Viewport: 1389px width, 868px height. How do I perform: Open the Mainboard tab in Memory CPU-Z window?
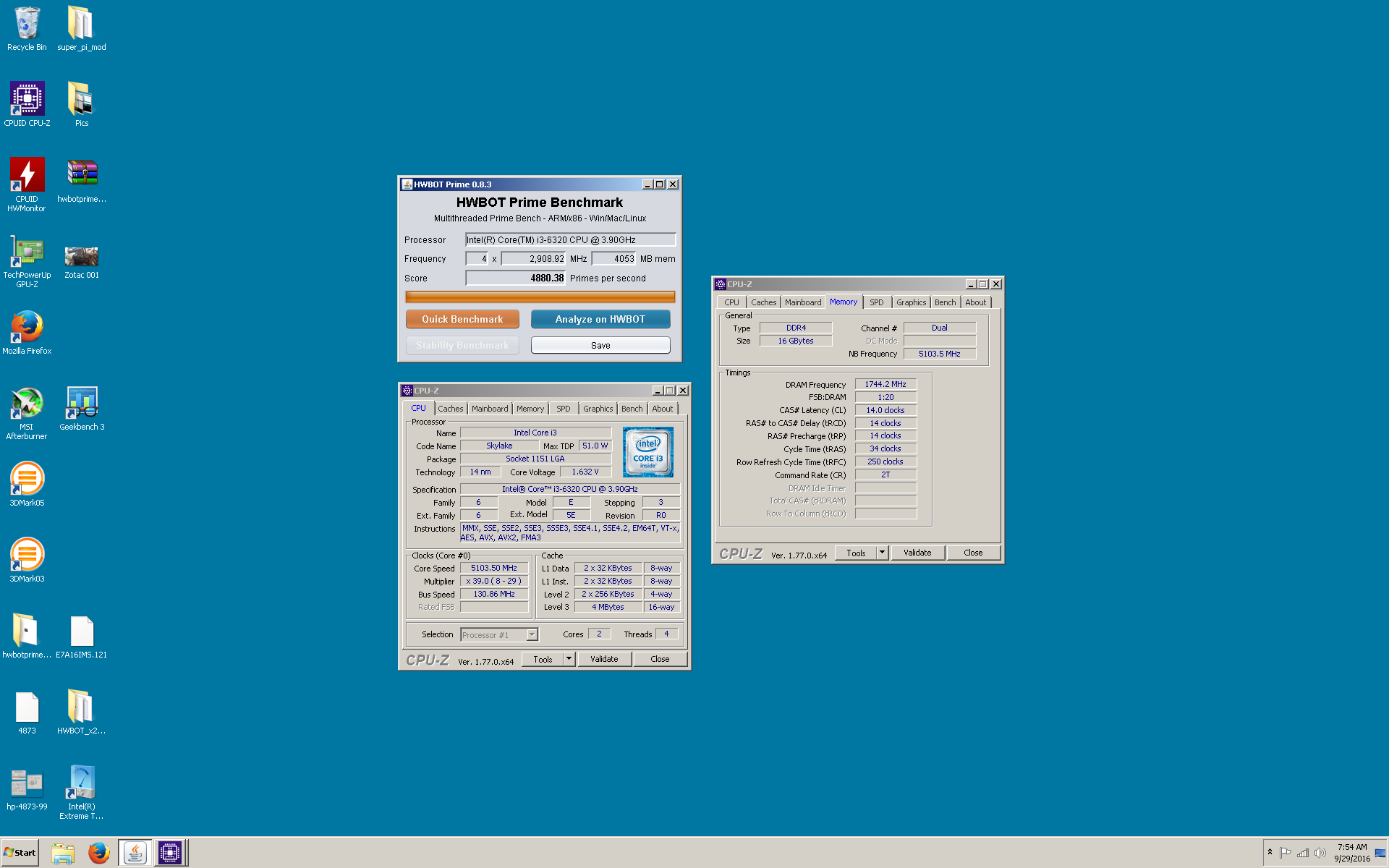(x=803, y=302)
